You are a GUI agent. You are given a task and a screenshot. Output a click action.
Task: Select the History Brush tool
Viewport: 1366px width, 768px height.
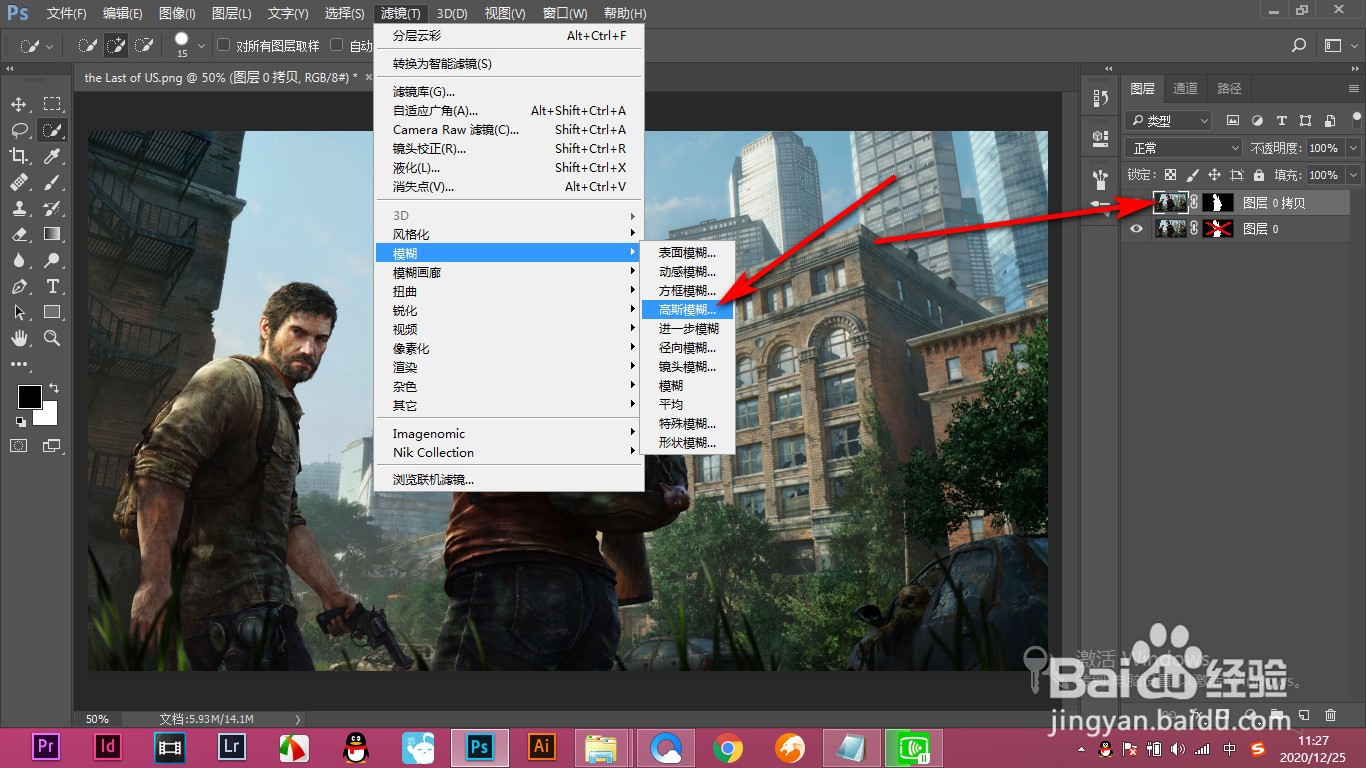pyautogui.click(x=52, y=208)
